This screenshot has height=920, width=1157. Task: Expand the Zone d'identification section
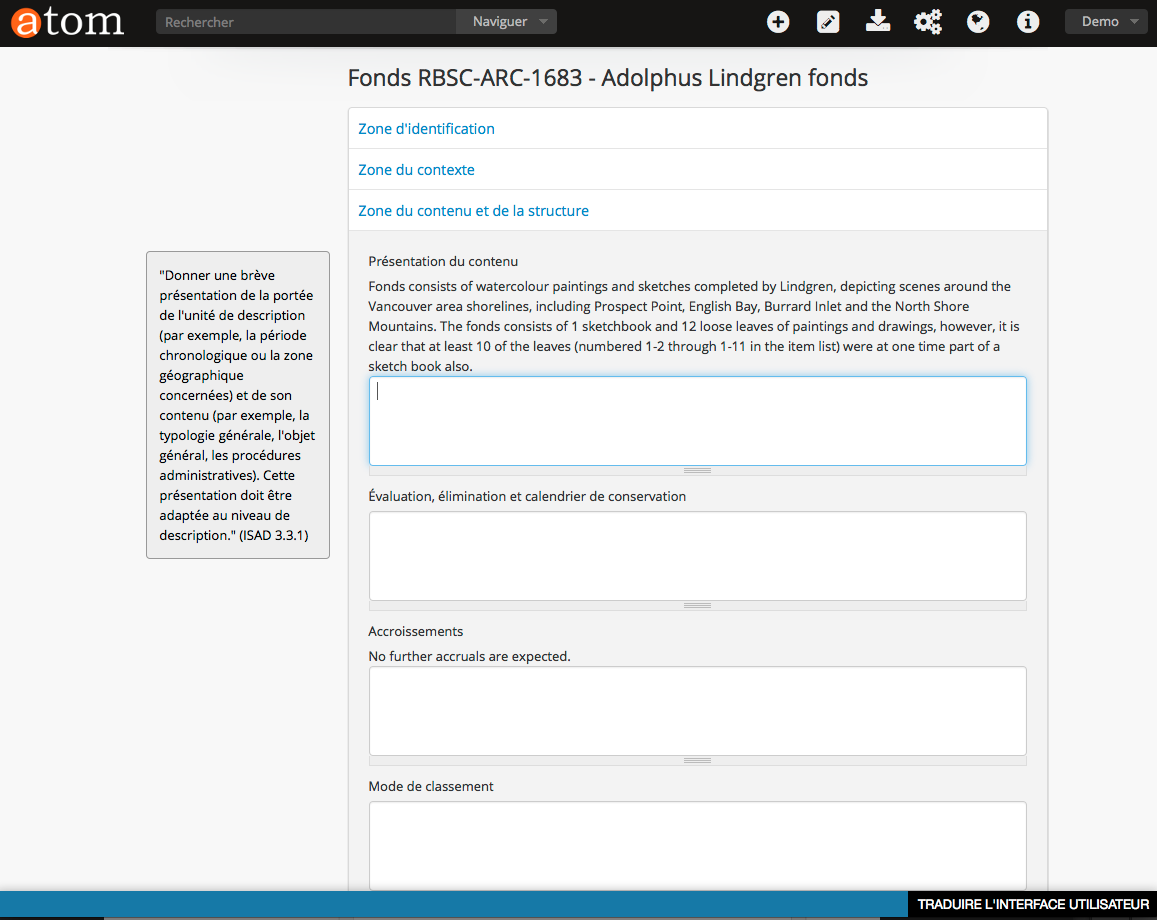pyautogui.click(x=427, y=129)
